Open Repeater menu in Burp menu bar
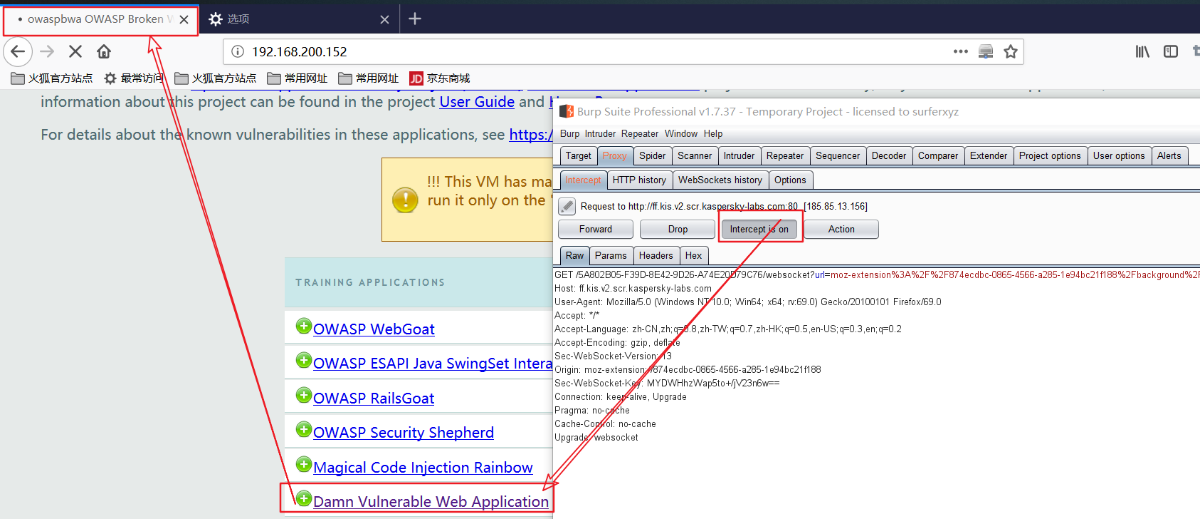Viewport: 1200px width, 519px height. [640, 134]
